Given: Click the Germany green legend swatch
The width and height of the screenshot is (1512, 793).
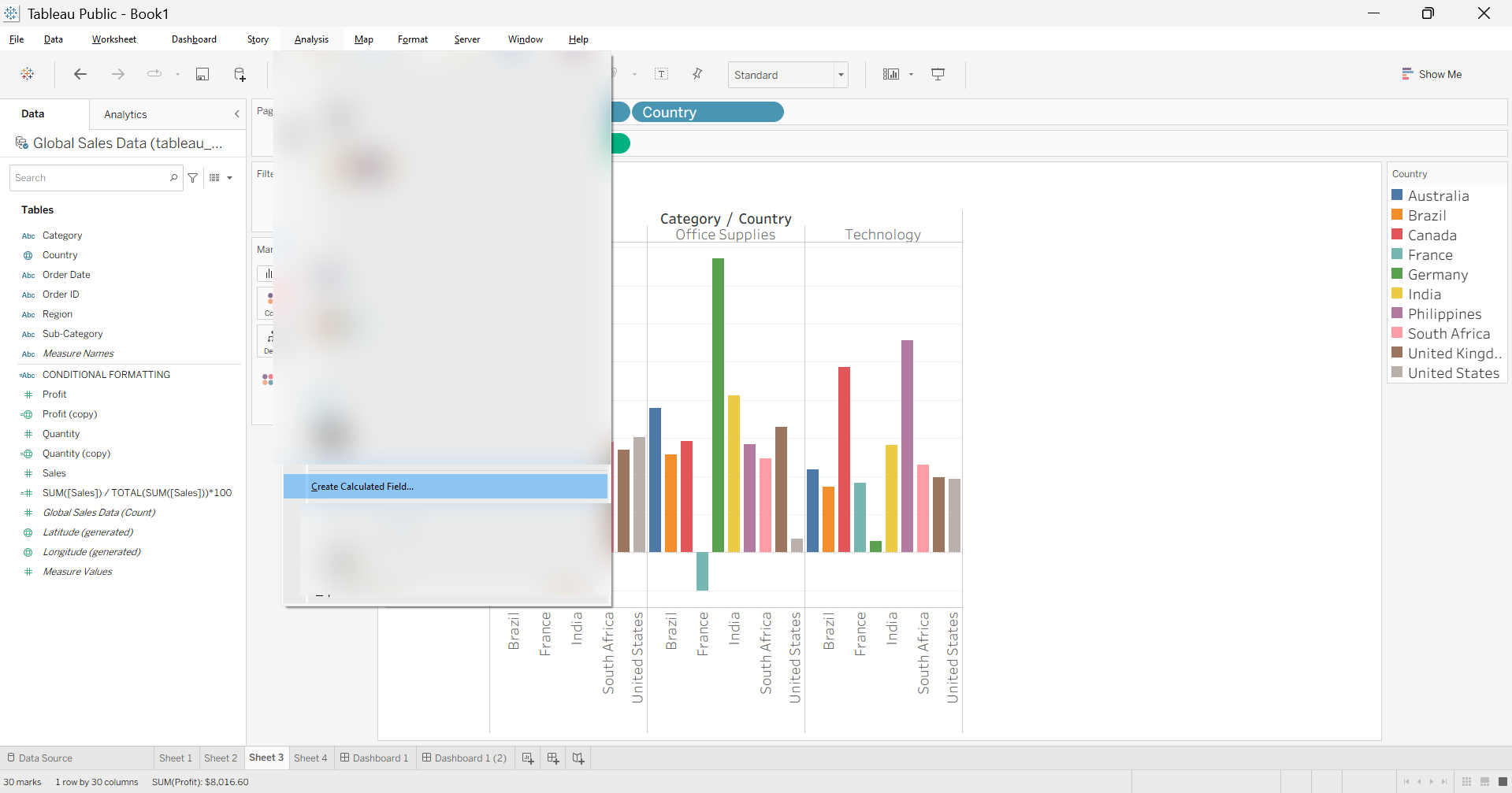Looking at the screenshot, I should [1397, 274].
